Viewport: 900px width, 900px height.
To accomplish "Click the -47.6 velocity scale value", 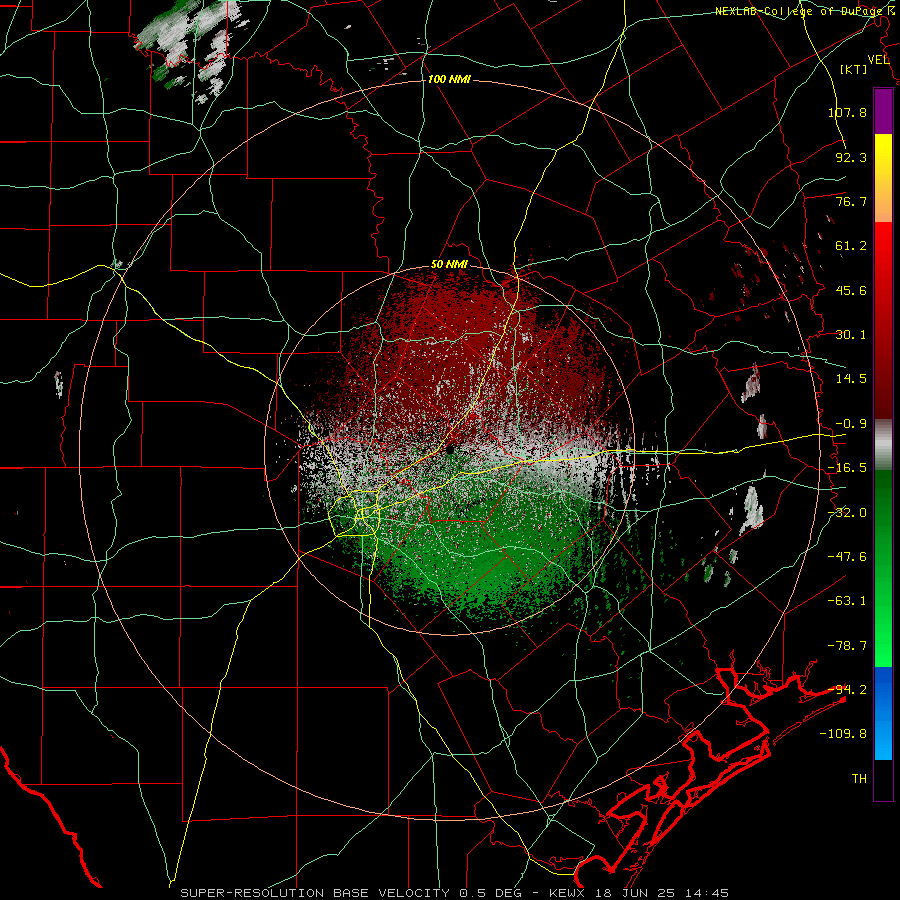I will 847,557.
